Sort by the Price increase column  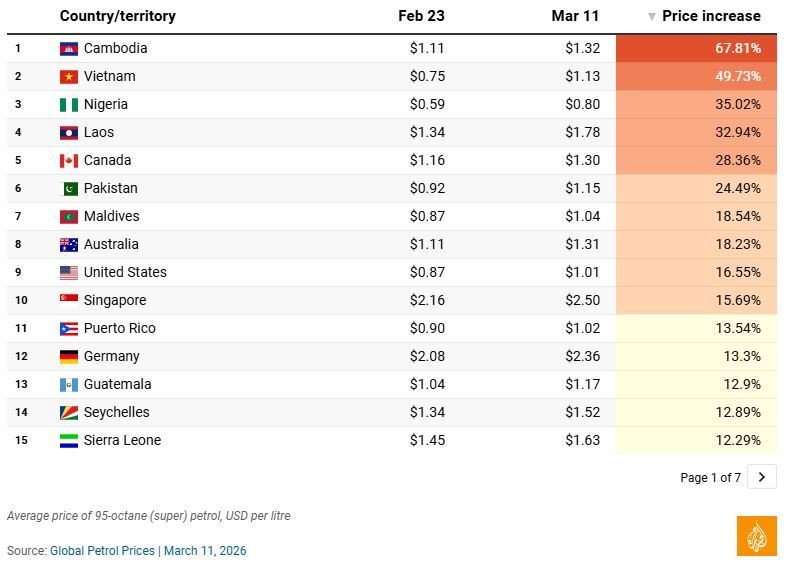point(710,16)
